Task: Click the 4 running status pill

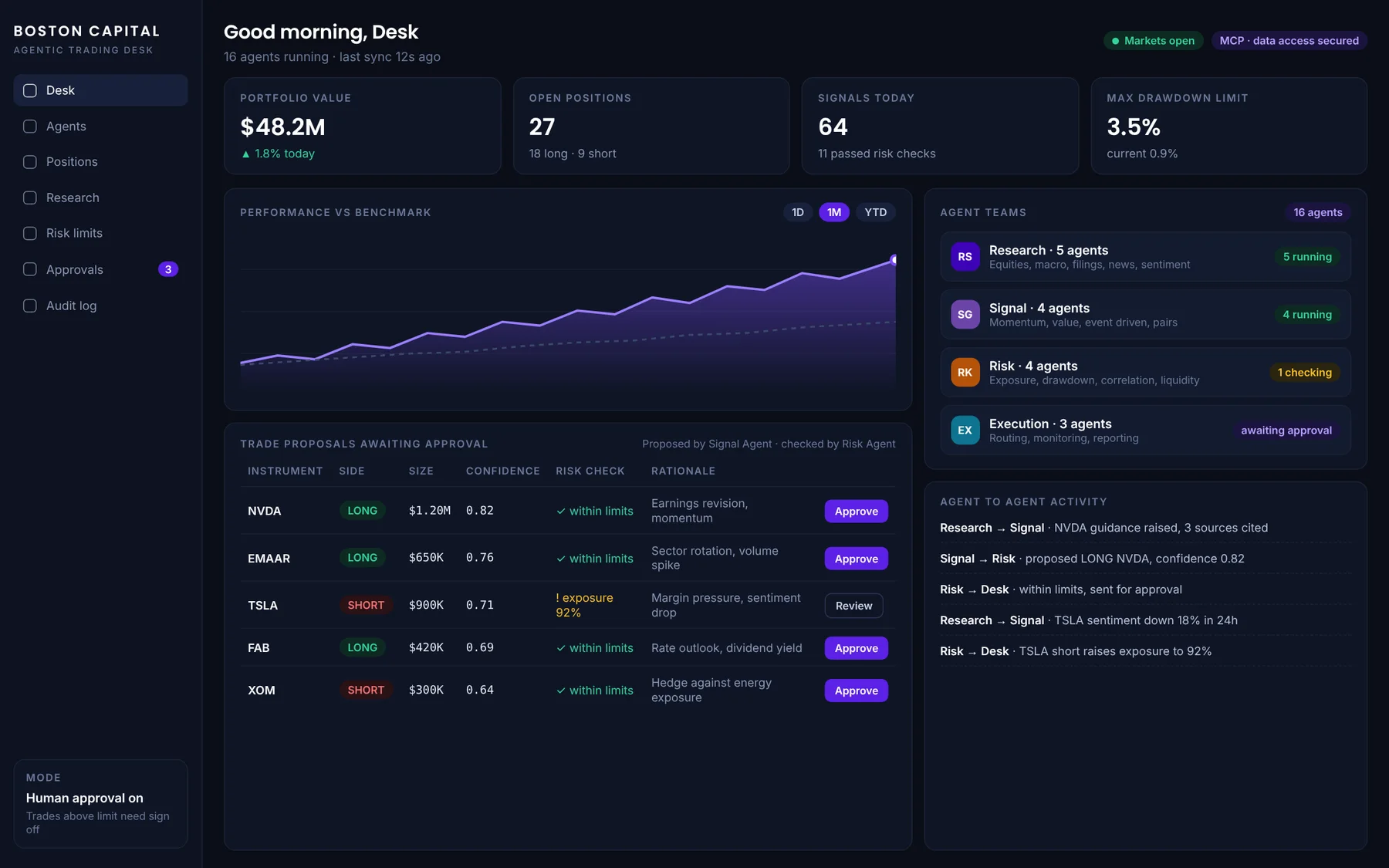Action: pos(1307,315)
